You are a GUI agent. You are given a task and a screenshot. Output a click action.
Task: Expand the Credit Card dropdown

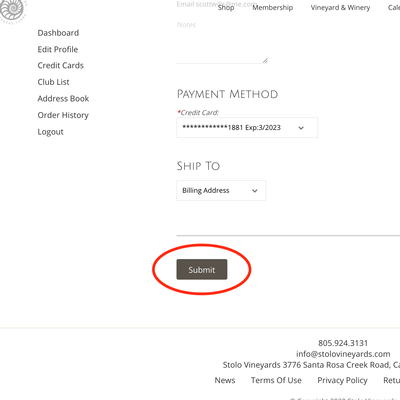pyautogui.click(x=247, y=128)
